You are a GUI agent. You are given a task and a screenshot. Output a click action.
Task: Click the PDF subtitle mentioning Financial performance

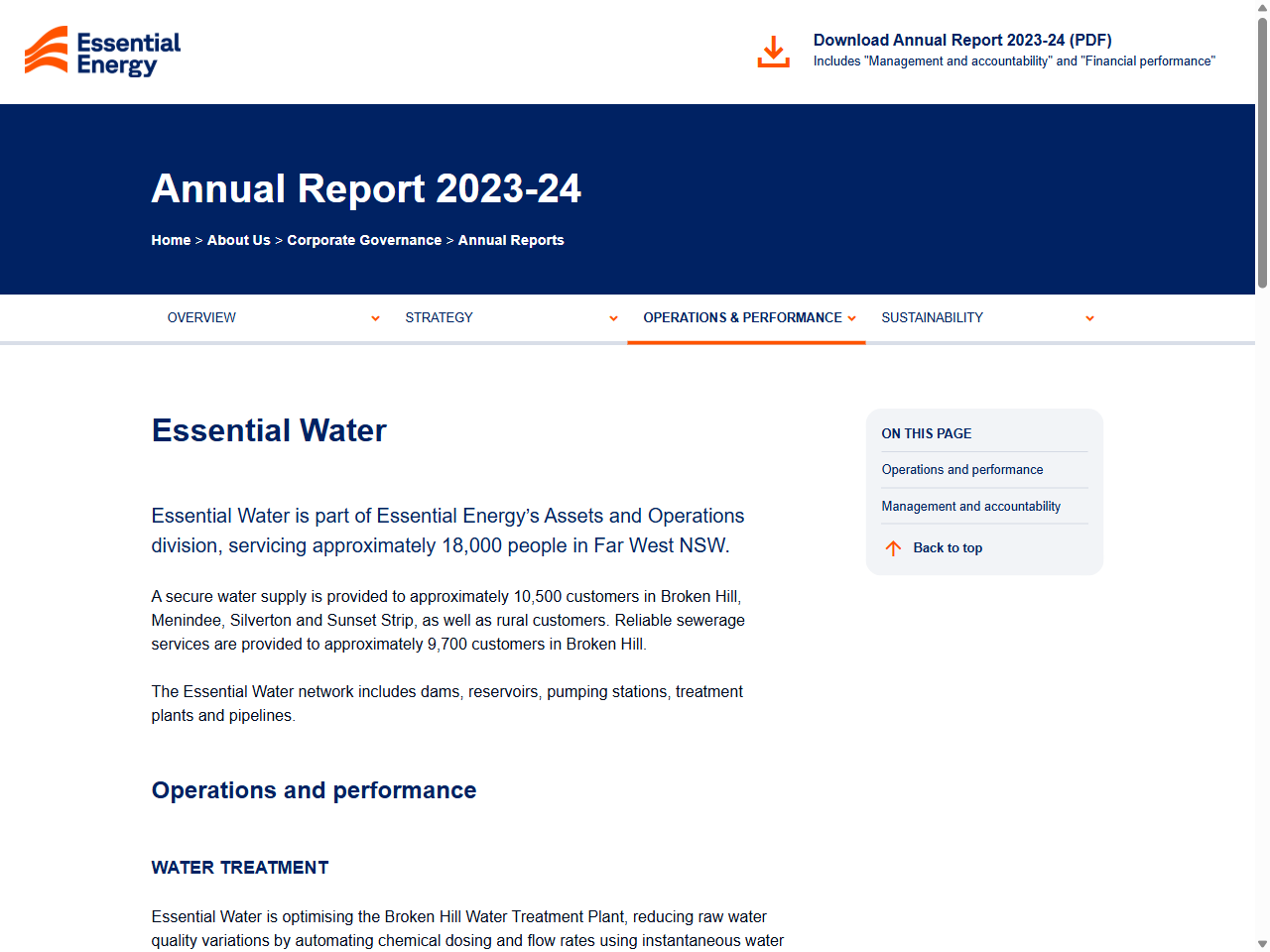click(x=1014, y=61)
